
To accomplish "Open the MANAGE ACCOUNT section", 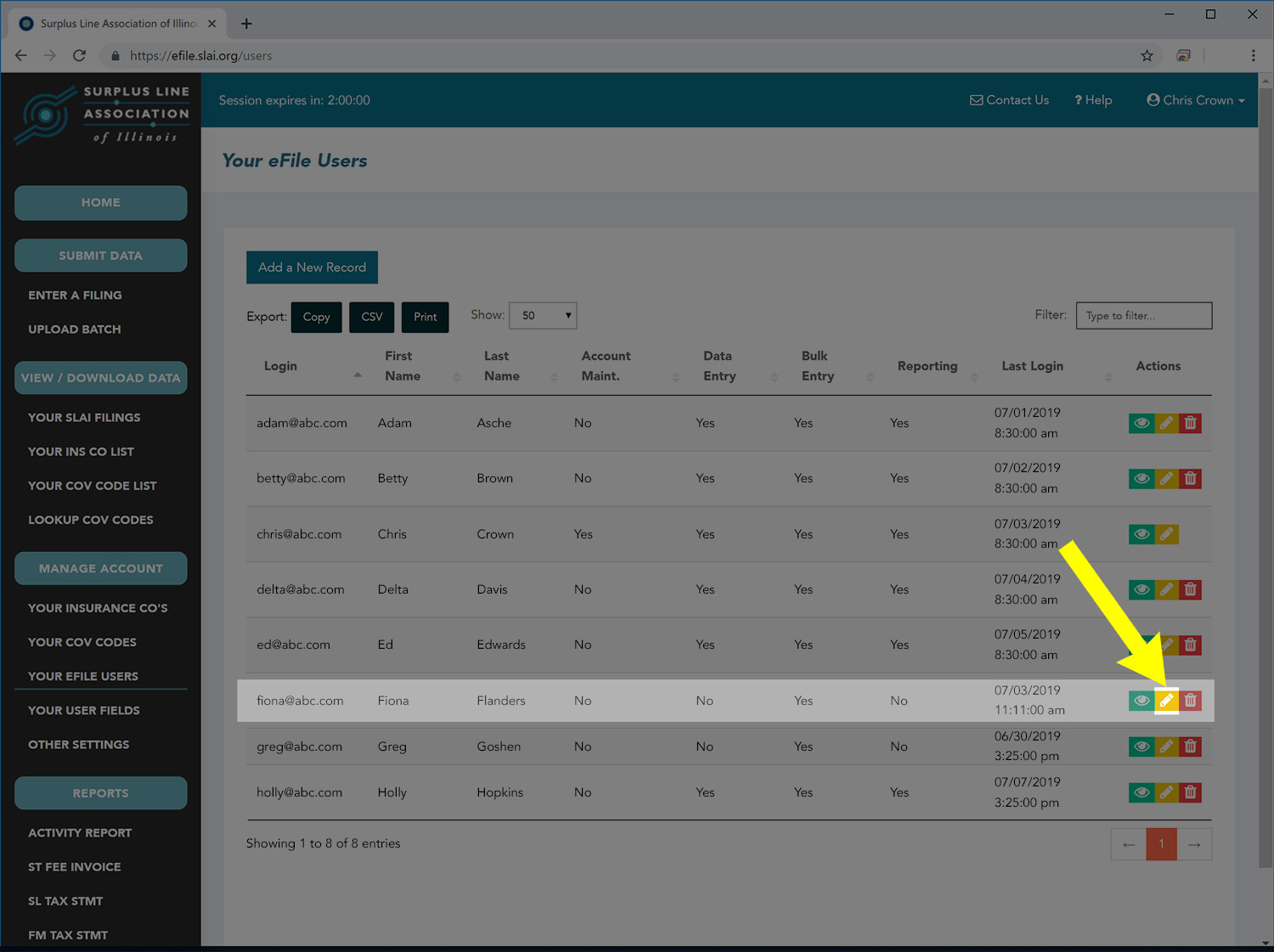I will point(100,568).
